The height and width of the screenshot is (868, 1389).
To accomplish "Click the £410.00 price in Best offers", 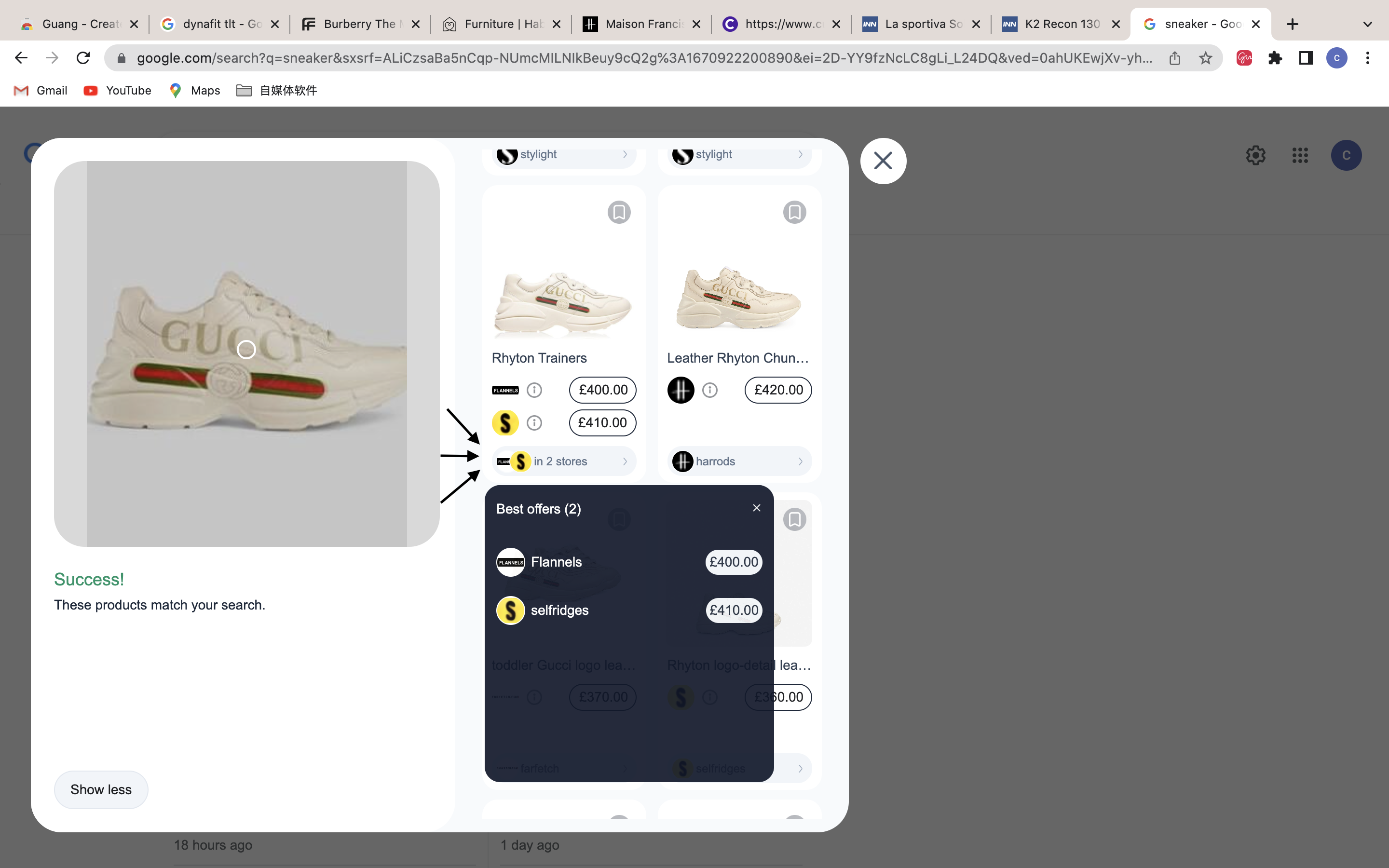I will point(734,610).
